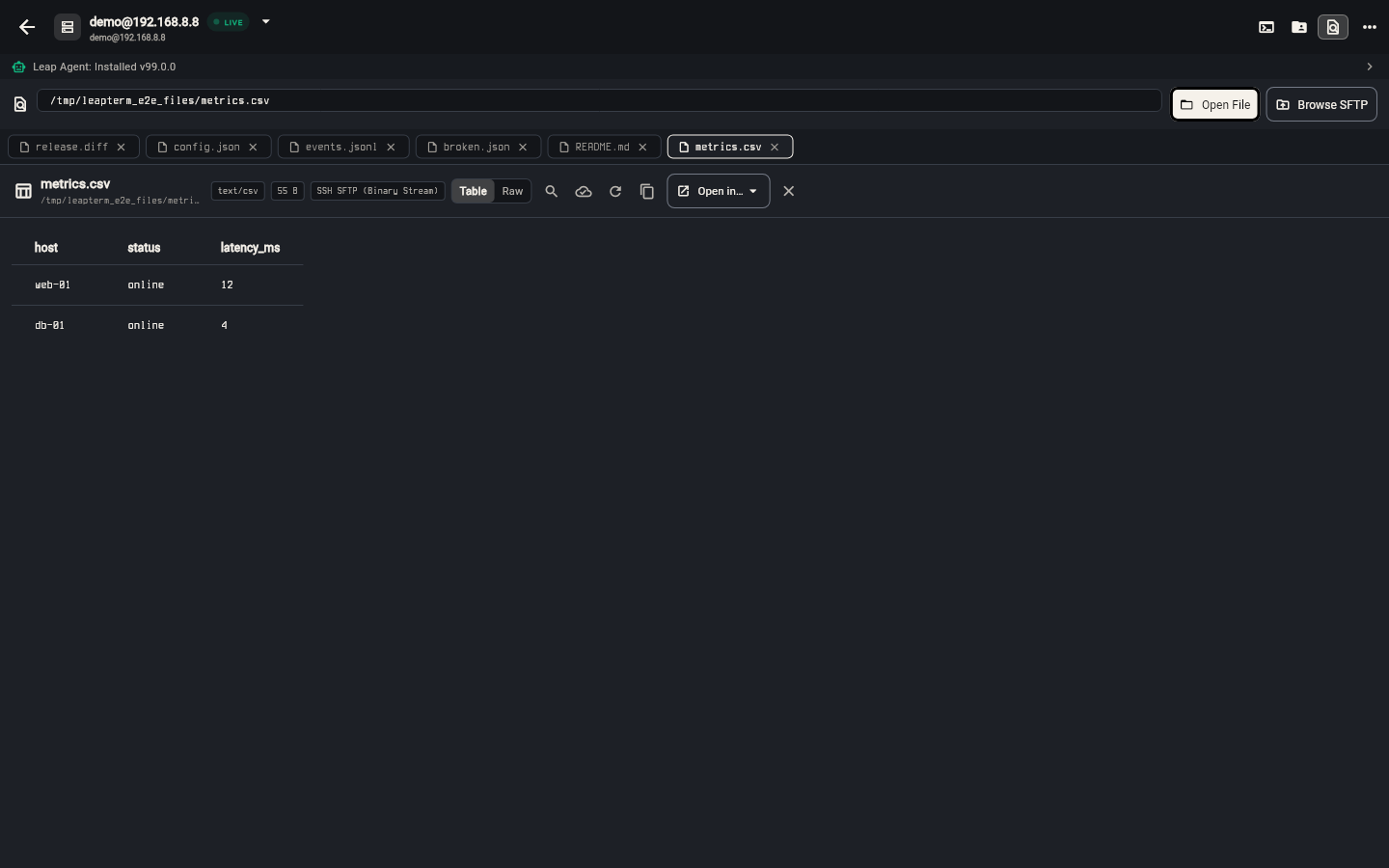This screenshot has height=868, width=1389.
Task: Open the terminal view icon
Action: 1266,27
